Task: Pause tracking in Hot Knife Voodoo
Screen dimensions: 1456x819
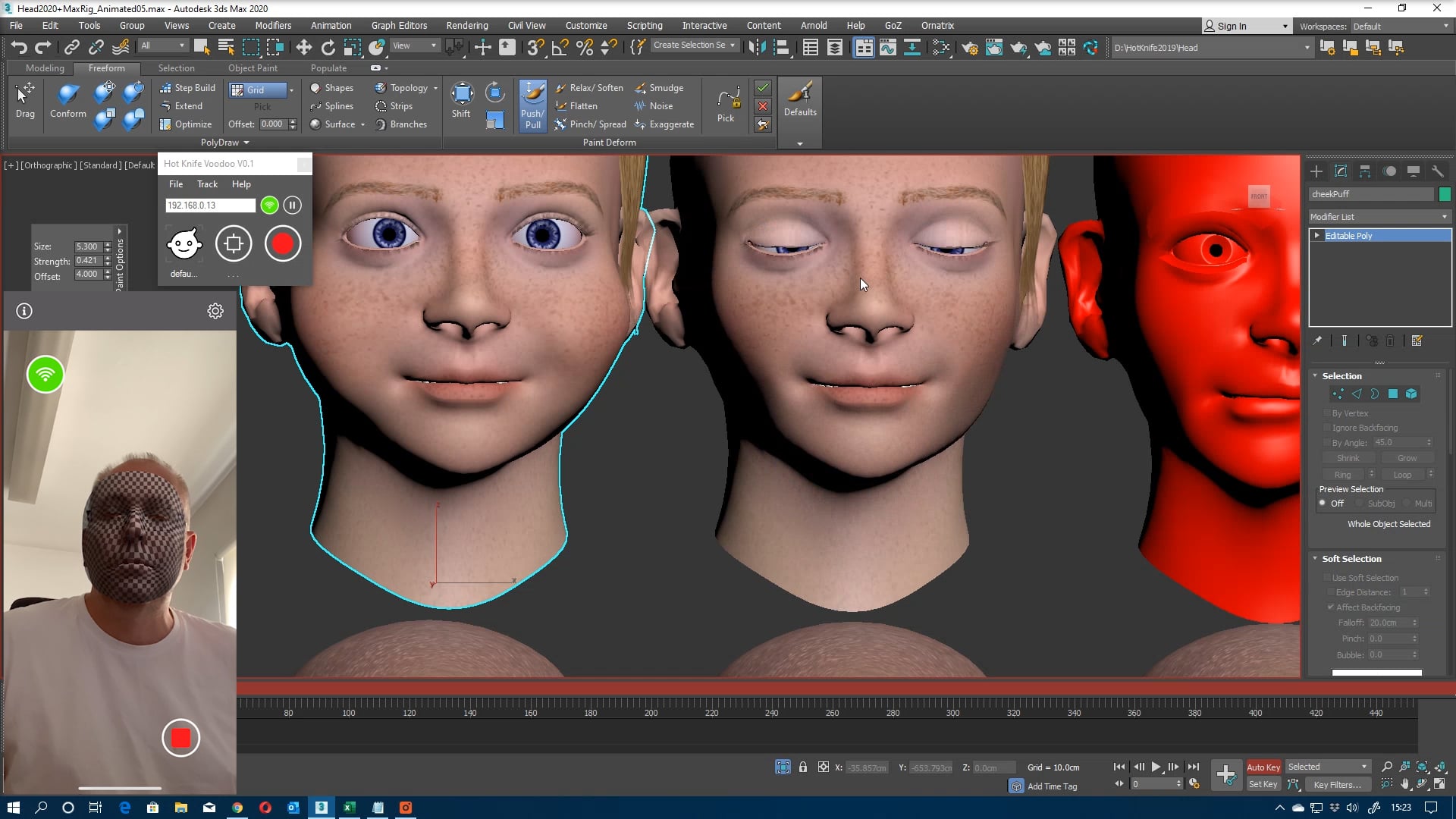Action: (292, 205)
